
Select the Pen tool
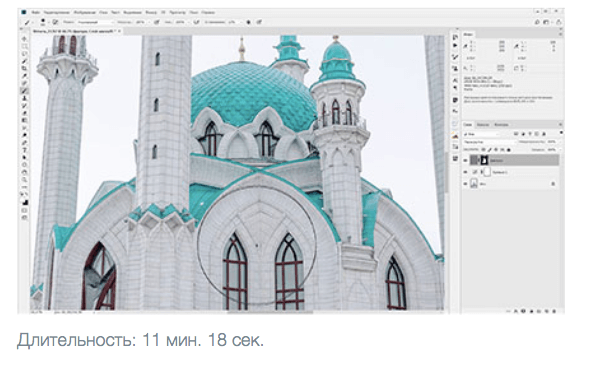click(x=25, y=143)
